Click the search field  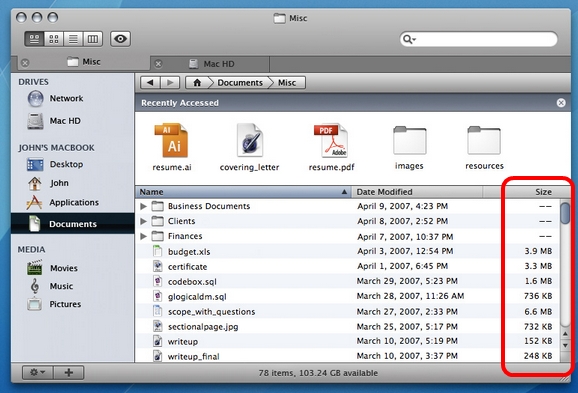click(x=478, y=39)
